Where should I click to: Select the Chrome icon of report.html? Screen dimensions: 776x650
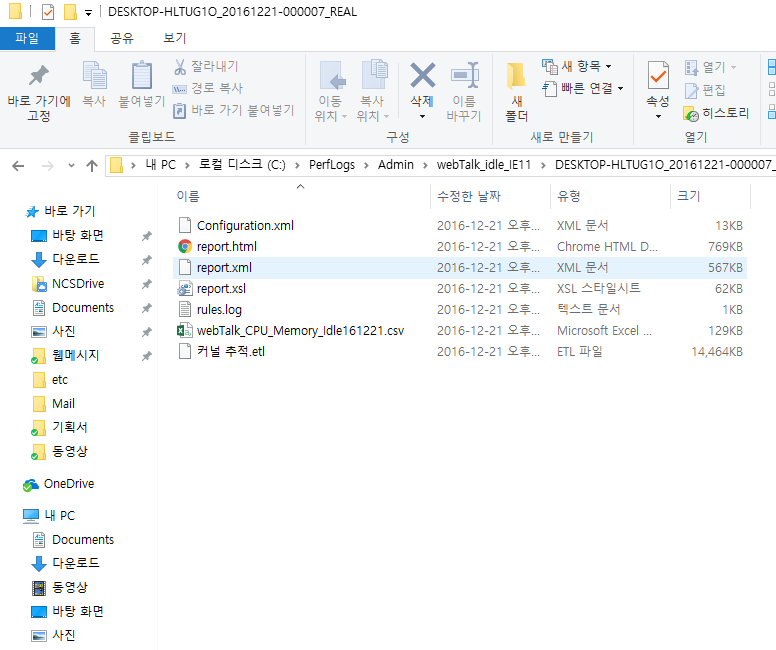coord(185,247)
